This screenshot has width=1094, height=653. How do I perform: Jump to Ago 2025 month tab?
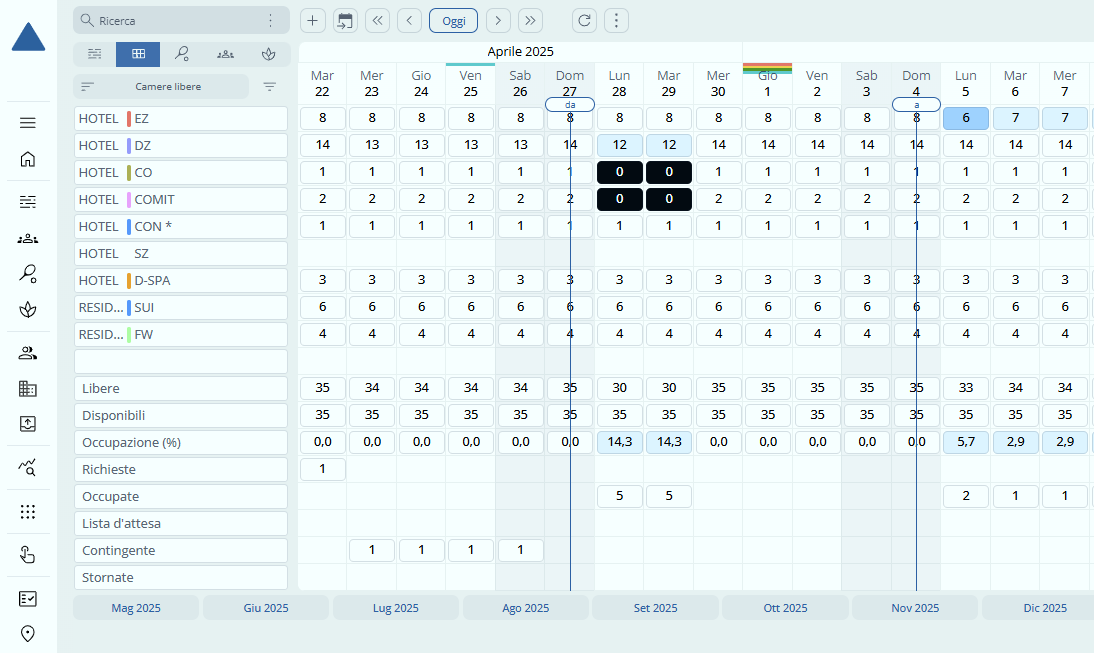(525, 608)
